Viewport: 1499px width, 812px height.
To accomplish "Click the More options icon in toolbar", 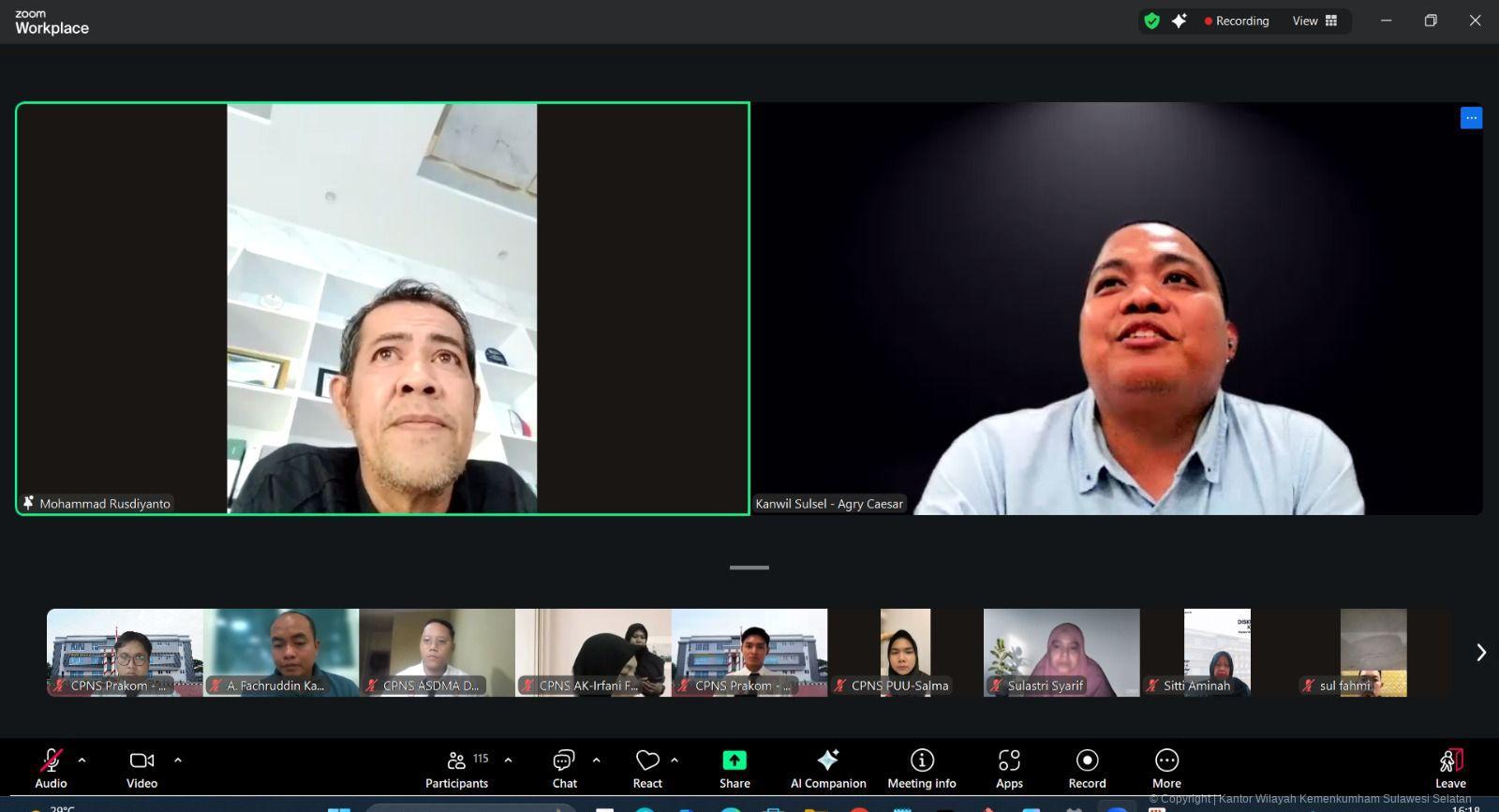I will (x=1166, y=768).
